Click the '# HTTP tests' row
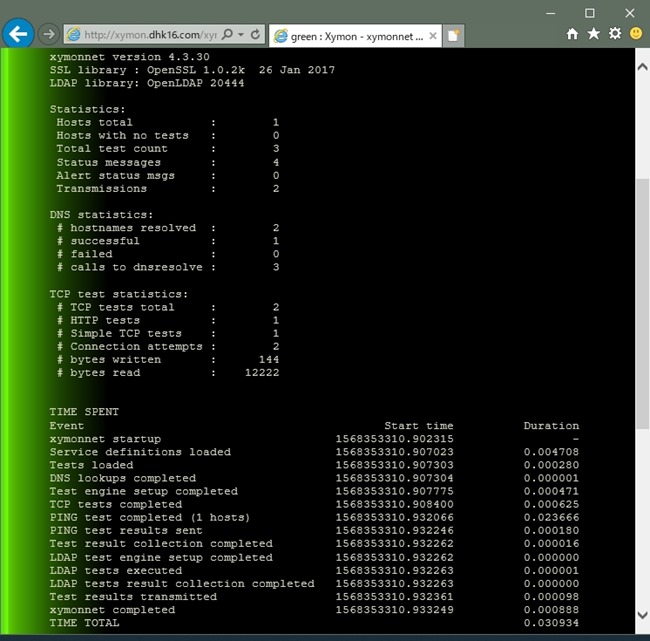 point(168,320)
